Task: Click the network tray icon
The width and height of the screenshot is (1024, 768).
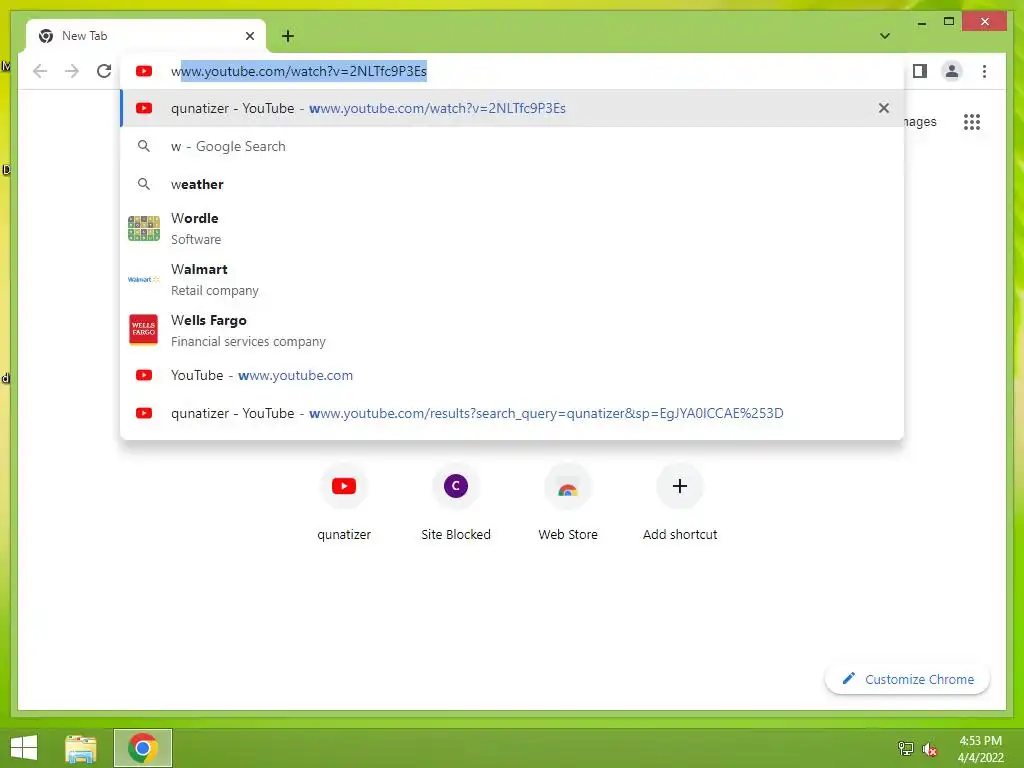Action: coord(906,749)
